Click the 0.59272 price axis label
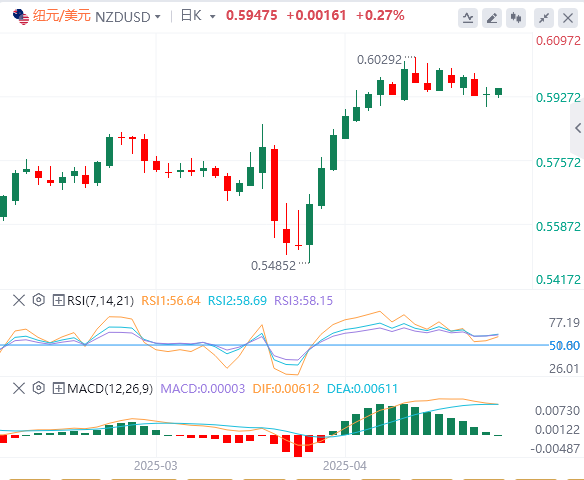 click(558, 98)
